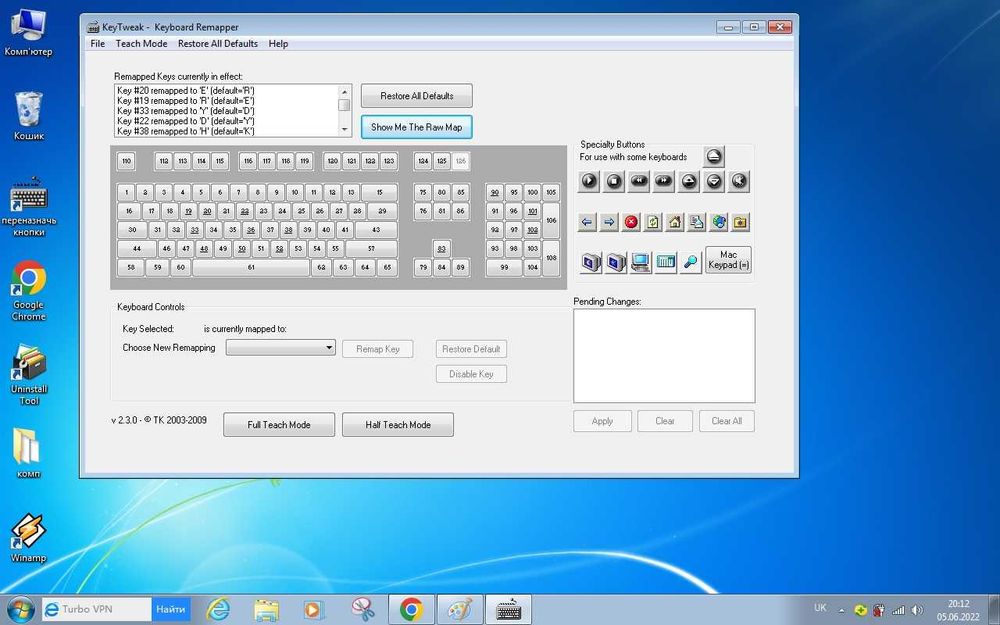Select key 83 arrow key on diagram
Viewport: 1000px width, 625px height.
click(x=441, y=249)
